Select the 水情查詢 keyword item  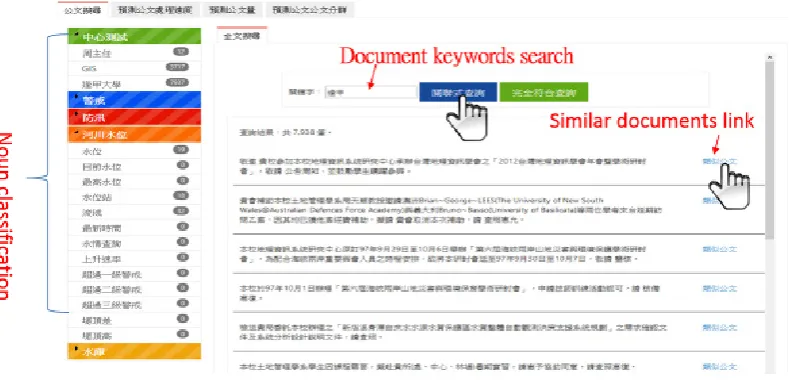tap(134, 244)
